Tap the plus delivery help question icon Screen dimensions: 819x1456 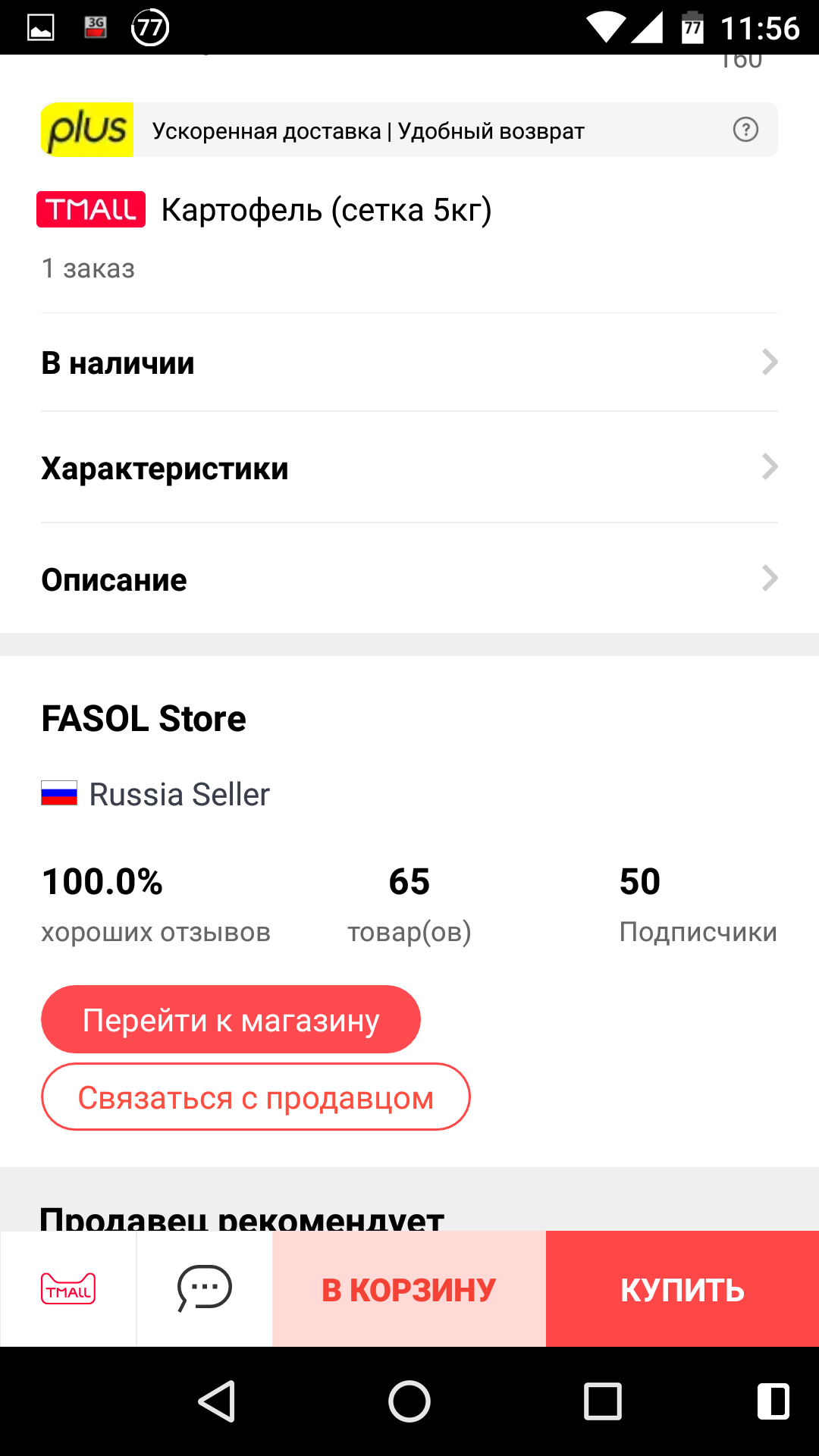point(745,130)
